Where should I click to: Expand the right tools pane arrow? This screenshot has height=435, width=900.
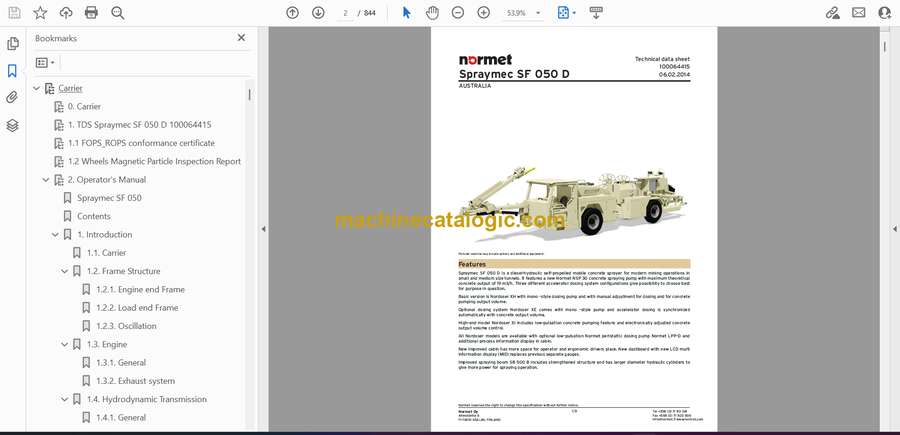click(894, 229)
